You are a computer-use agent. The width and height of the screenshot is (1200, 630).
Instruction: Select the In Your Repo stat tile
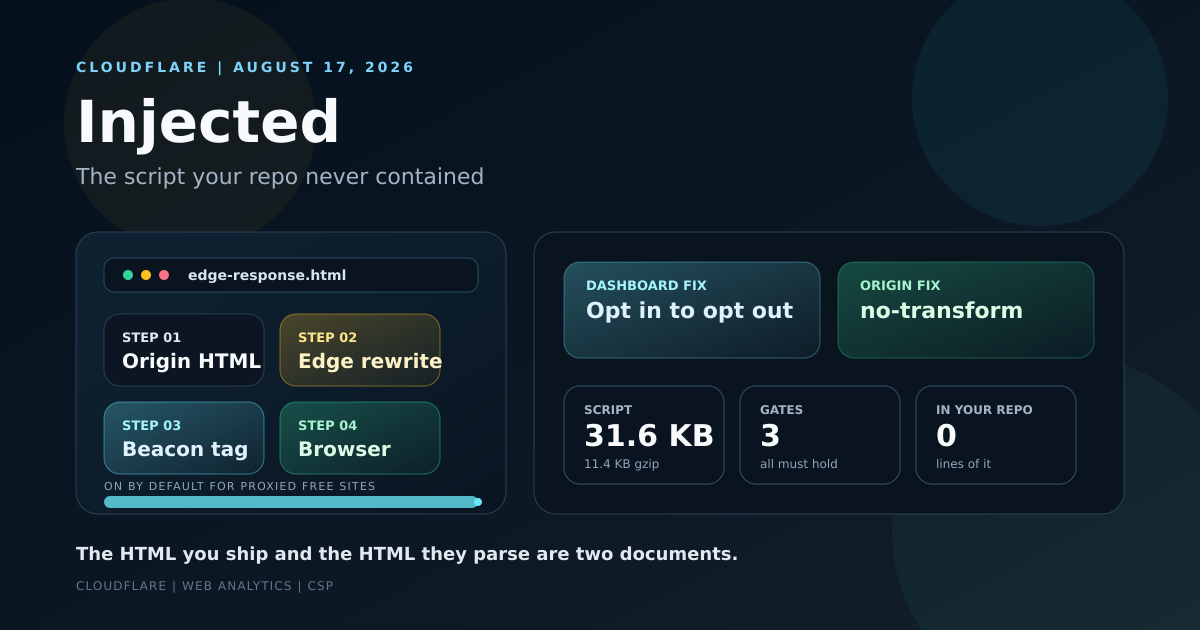tap(996, 435)
